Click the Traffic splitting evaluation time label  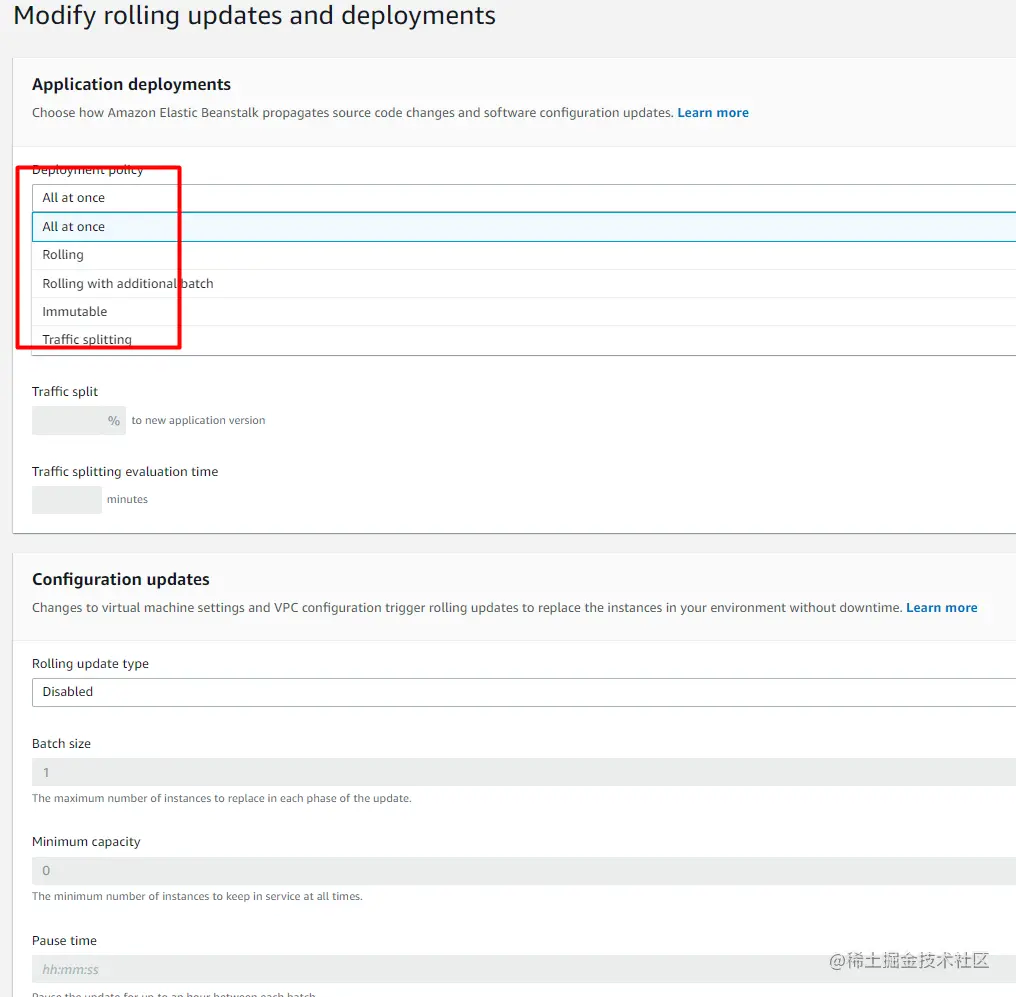coord(125,472)
